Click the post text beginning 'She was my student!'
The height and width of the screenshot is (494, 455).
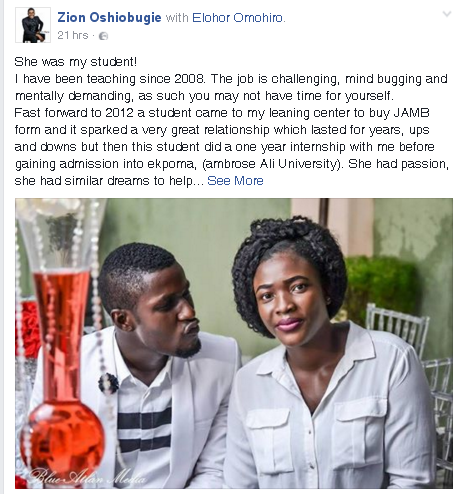click(231, 121)
